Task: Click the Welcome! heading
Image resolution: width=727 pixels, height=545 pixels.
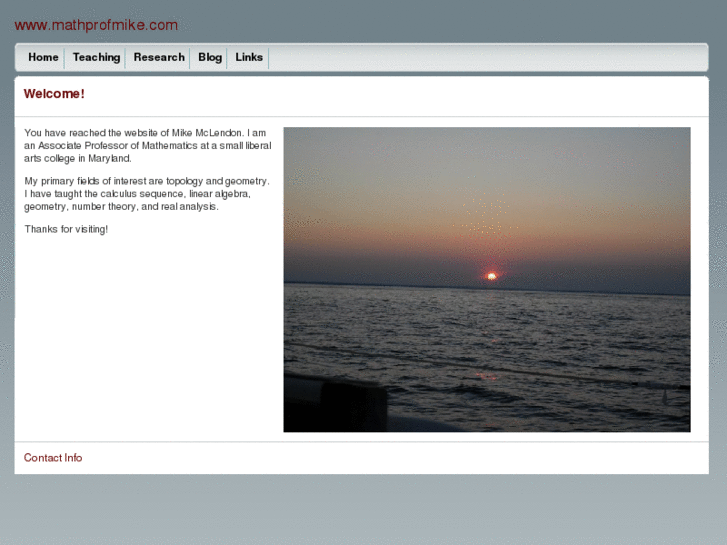Action: coord(54,94)
